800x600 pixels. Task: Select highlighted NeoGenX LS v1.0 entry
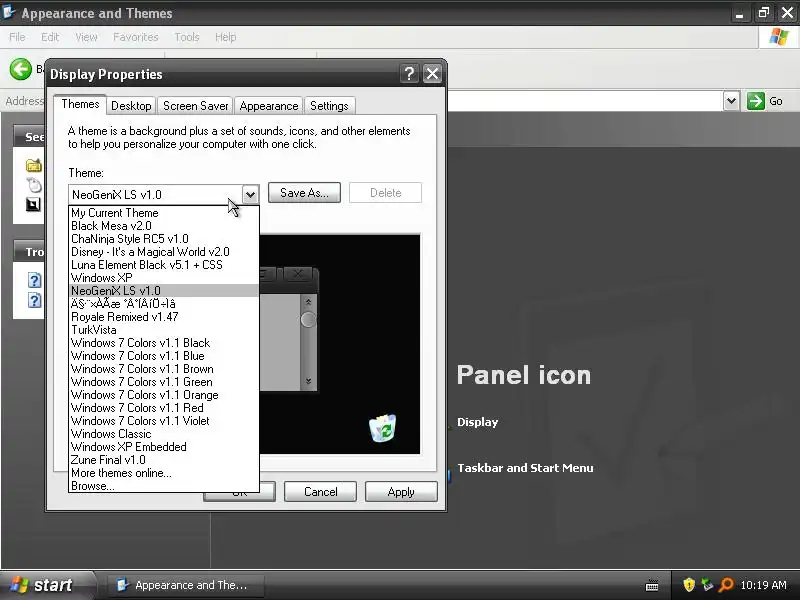point(163,291)
